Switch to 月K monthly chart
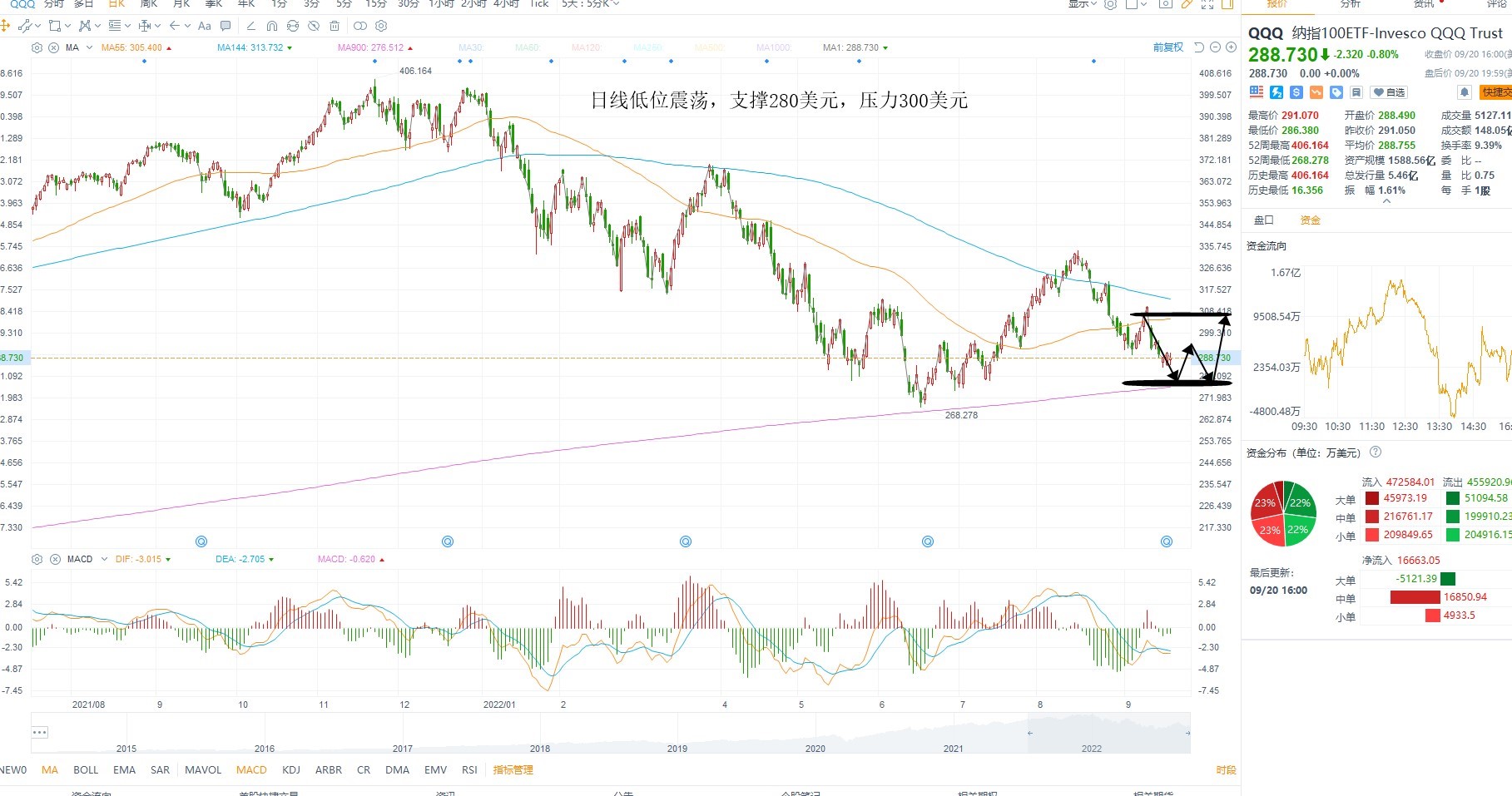The height and width of the screenshot is (796, 1512). [181, 3]
